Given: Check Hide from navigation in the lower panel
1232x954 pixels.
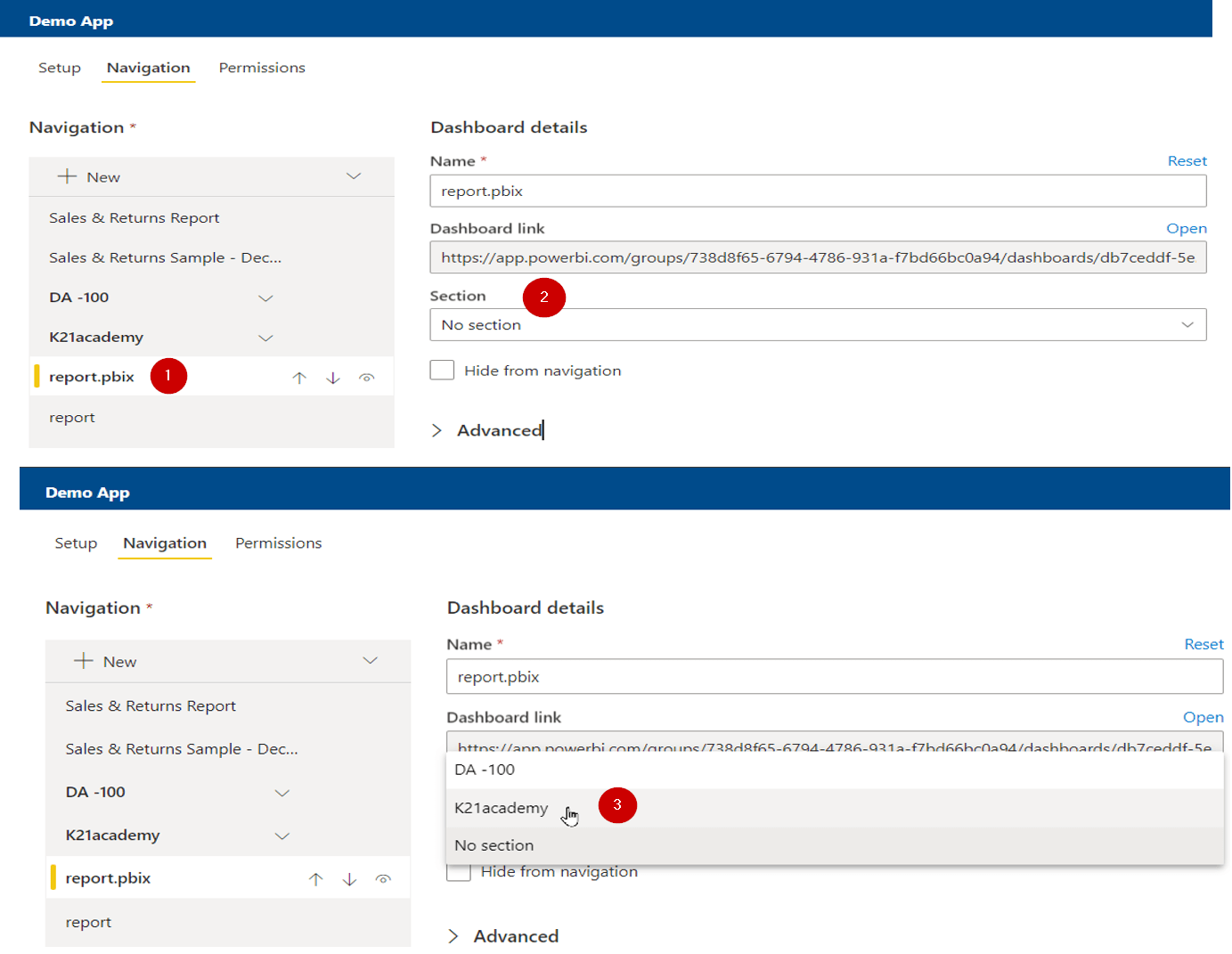Looking at the screenshot, I should (x=458, y=871).
